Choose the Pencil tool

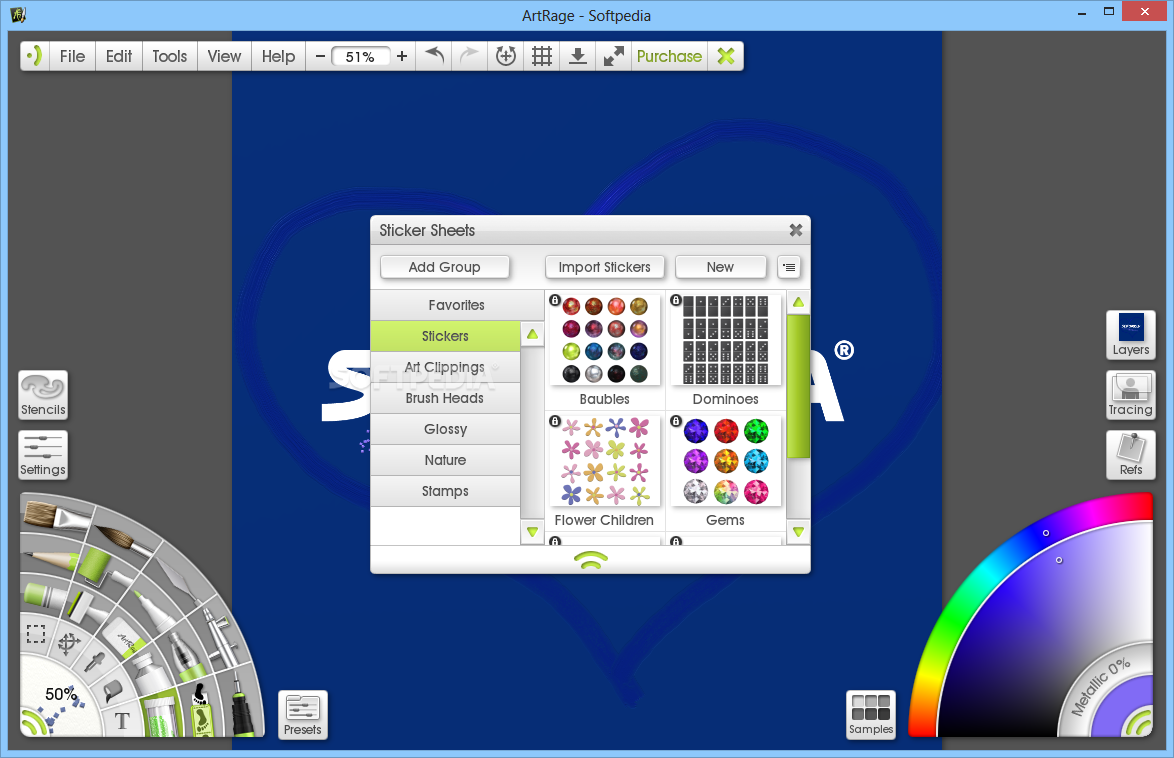[46, 558]
